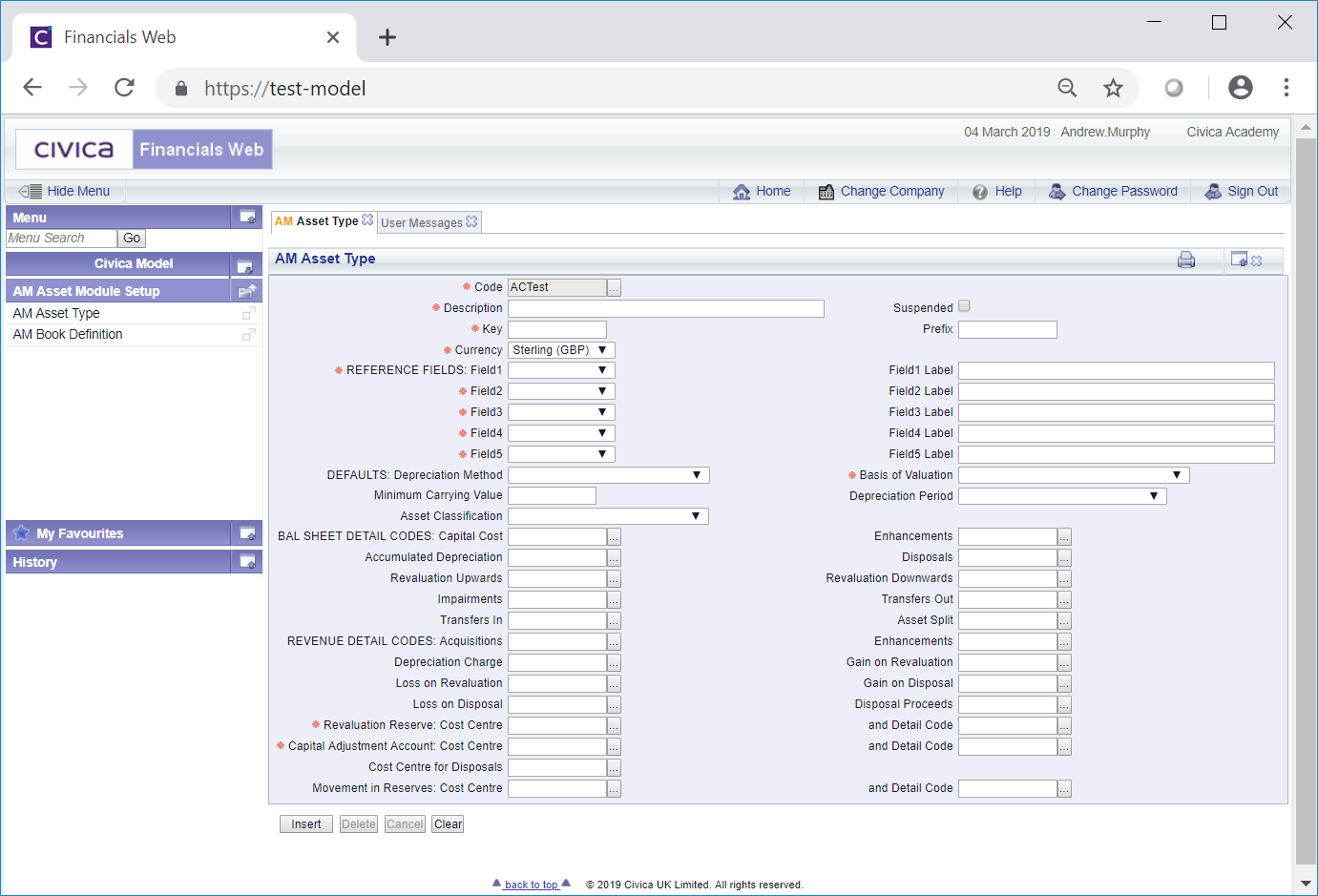Open lookup for Acquisitions revenue code
Viewport: 1318px width, 896px height.
[x=614, y=642]
